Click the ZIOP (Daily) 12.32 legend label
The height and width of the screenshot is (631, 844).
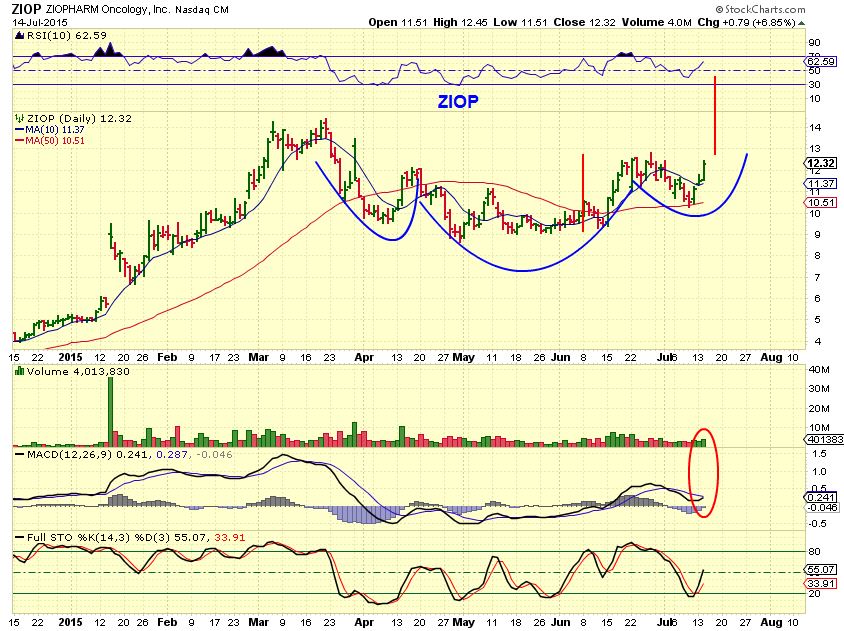point(80,118)
